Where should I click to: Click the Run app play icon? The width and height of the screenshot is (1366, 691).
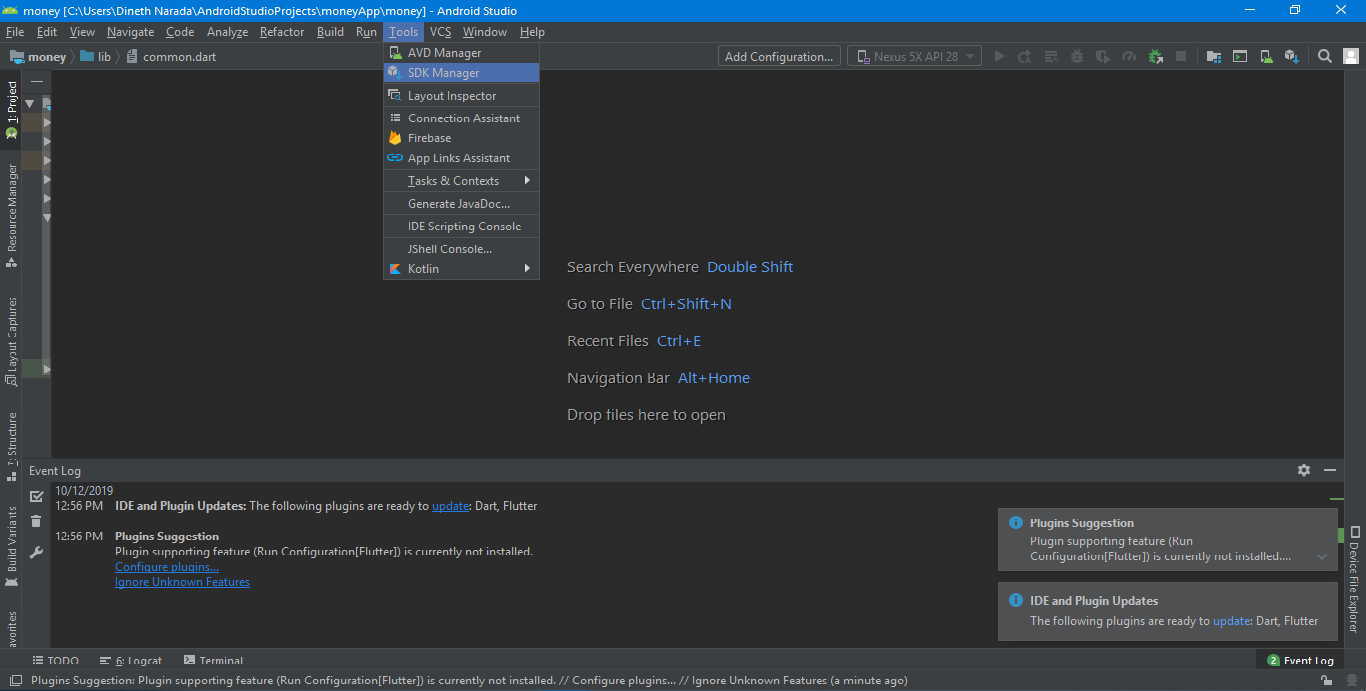[x=999, y=57]
